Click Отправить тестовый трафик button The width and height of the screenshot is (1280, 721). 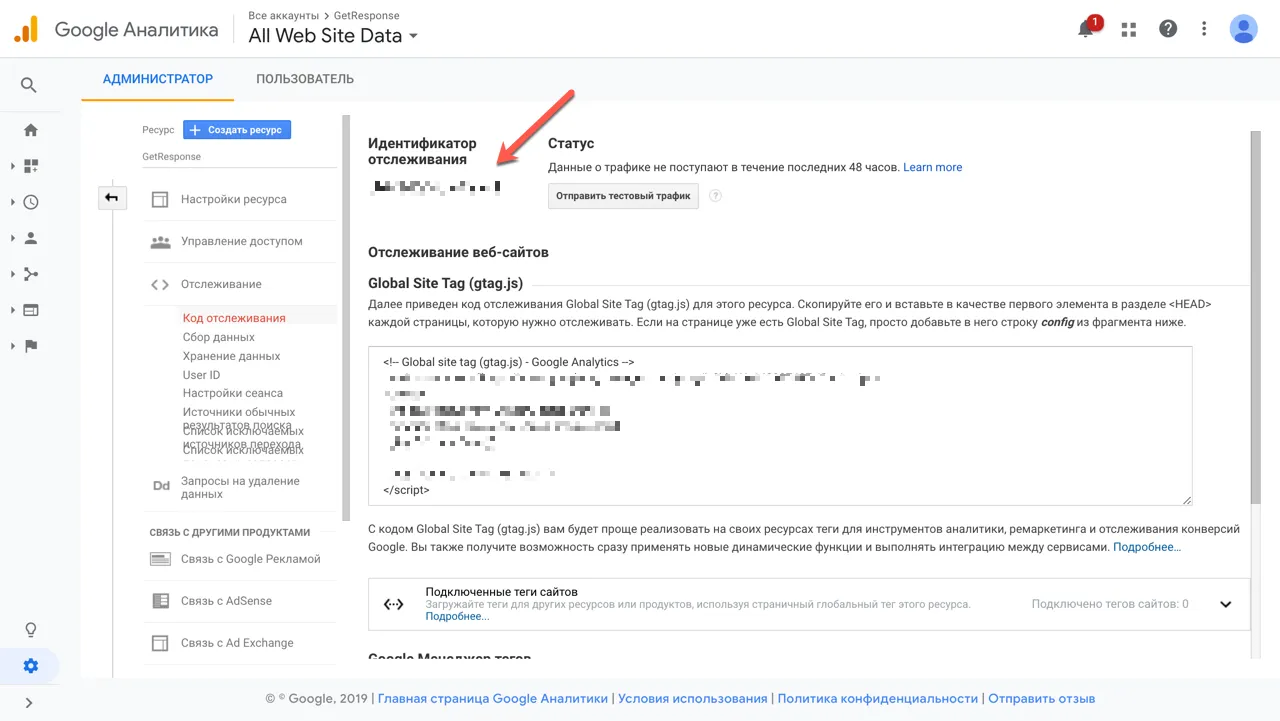(x=623, y=196)
